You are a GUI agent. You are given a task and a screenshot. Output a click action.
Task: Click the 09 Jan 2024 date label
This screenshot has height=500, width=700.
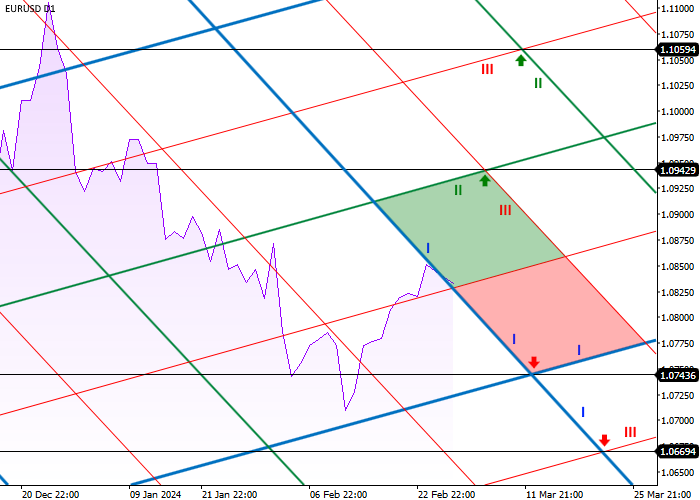(x=155, y=495)
